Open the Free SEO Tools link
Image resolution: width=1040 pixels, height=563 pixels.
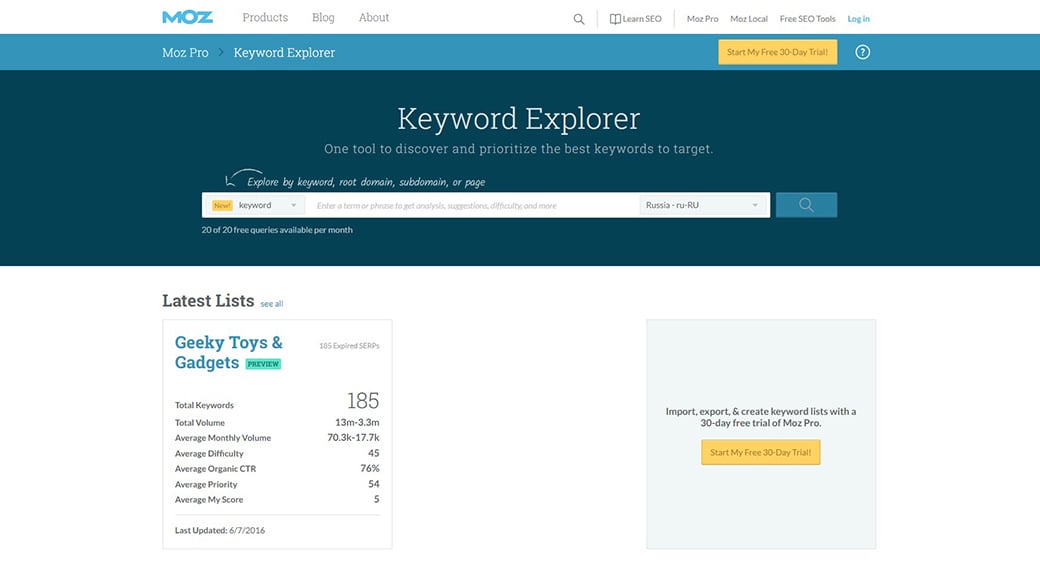pyautogui.click(x=807, y=19)
